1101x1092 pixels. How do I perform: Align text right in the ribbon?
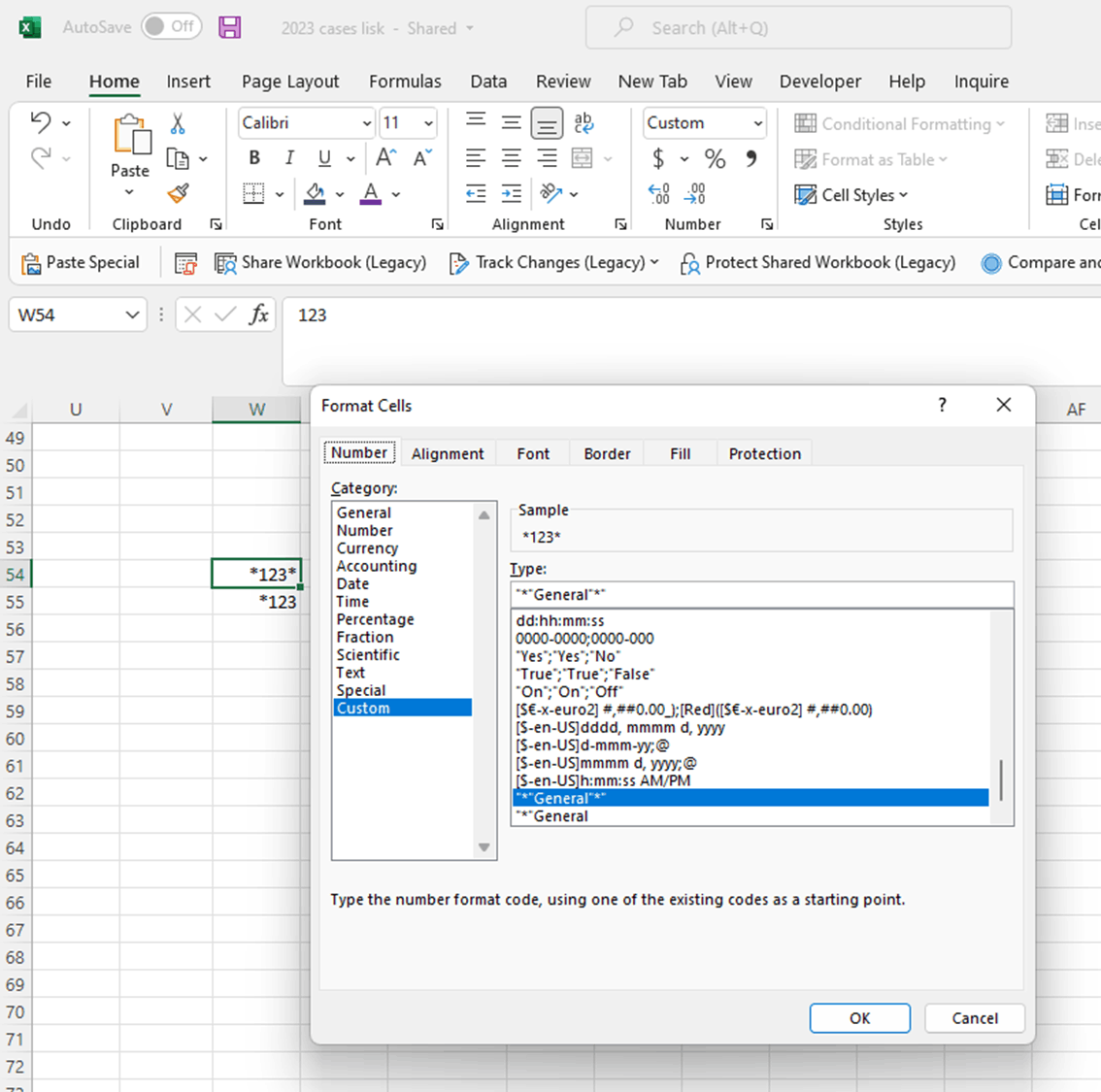coord(547,158)
